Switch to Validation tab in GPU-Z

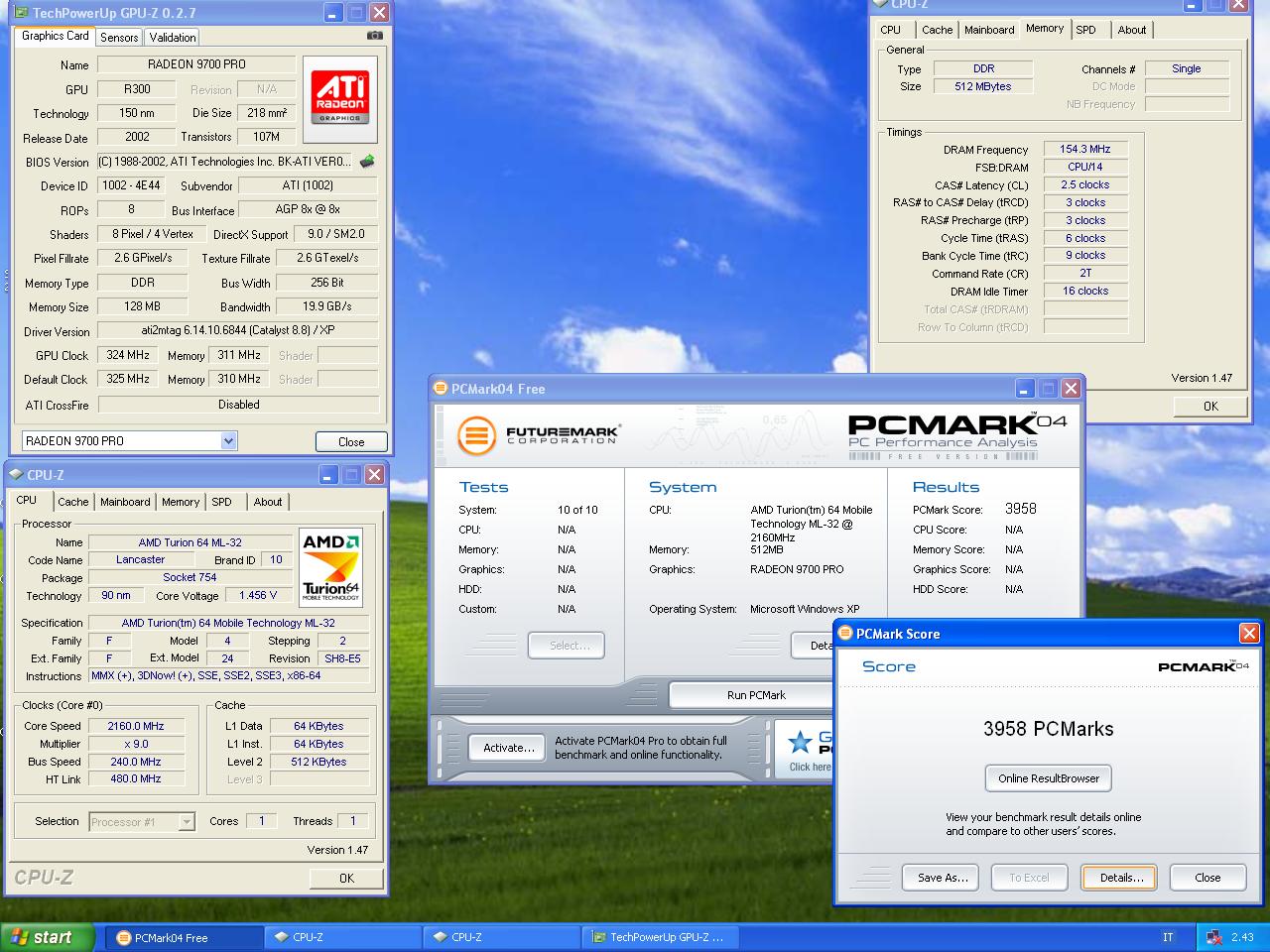pos(173,38)
